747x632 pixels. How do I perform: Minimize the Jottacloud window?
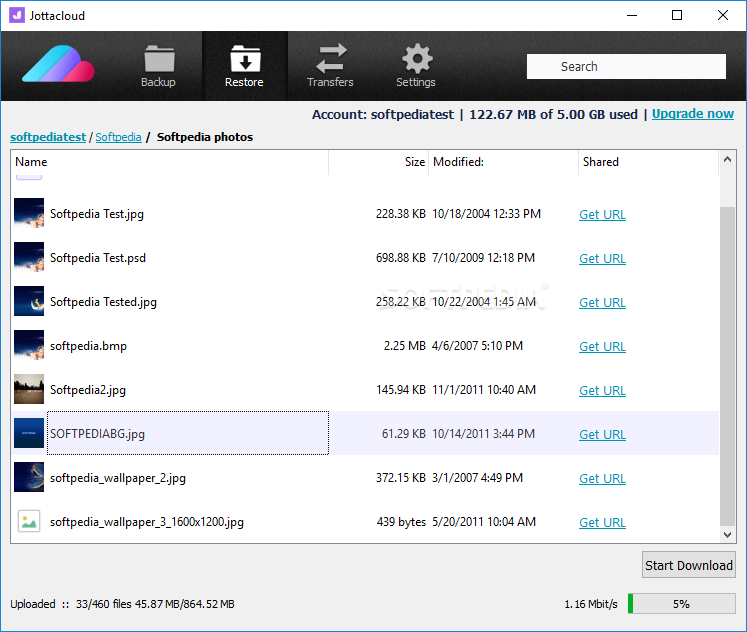[632, 15]
